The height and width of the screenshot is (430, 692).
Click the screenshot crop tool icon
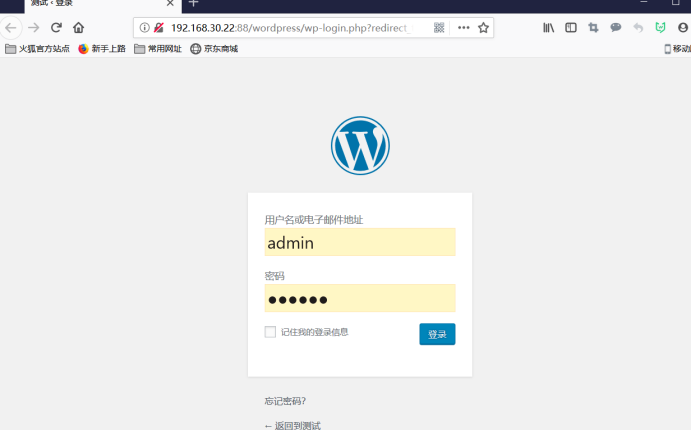(593, 28)
